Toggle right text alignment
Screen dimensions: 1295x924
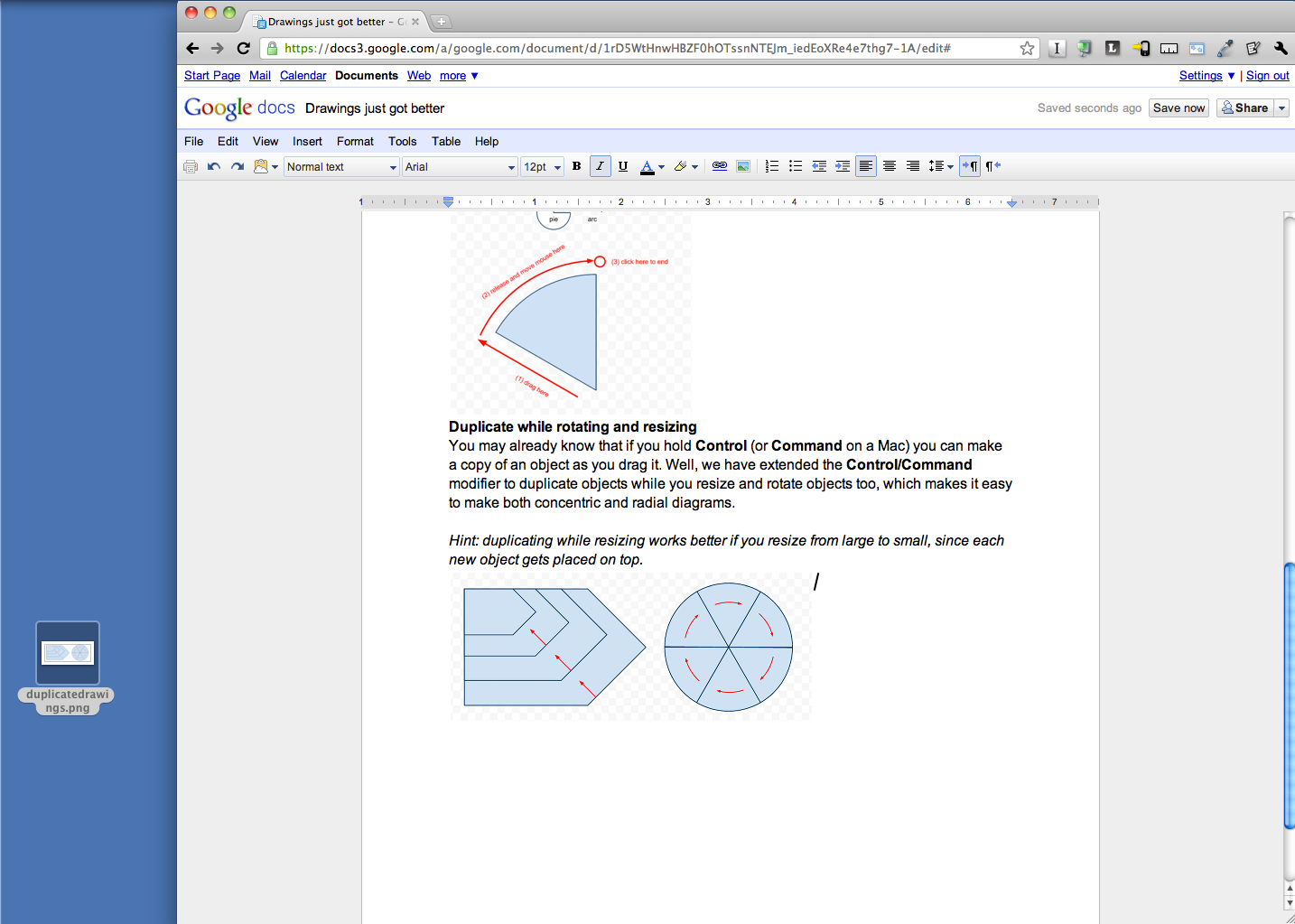(x=913, y=166)
